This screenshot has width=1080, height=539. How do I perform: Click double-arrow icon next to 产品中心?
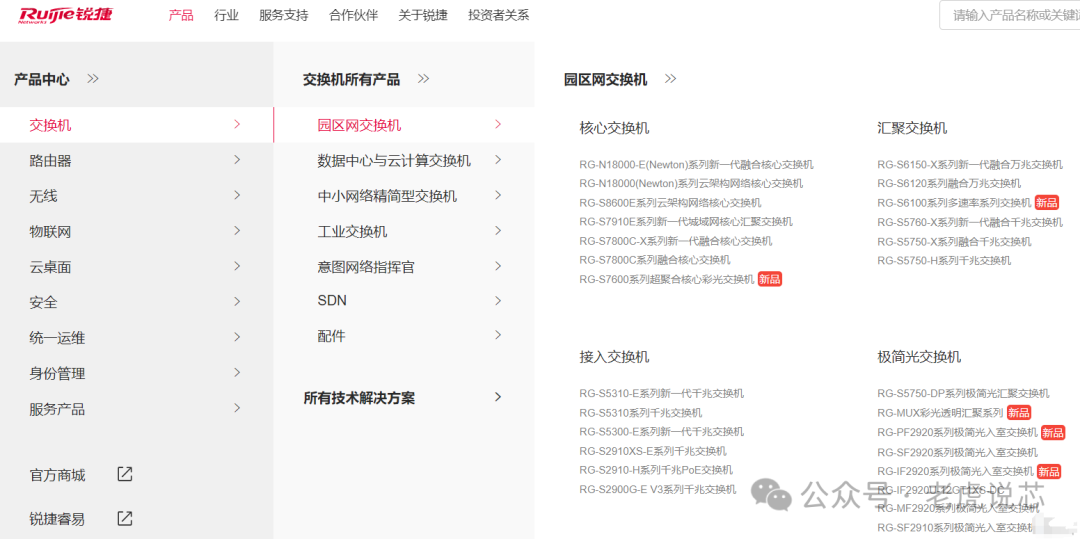tap(93, 78)
